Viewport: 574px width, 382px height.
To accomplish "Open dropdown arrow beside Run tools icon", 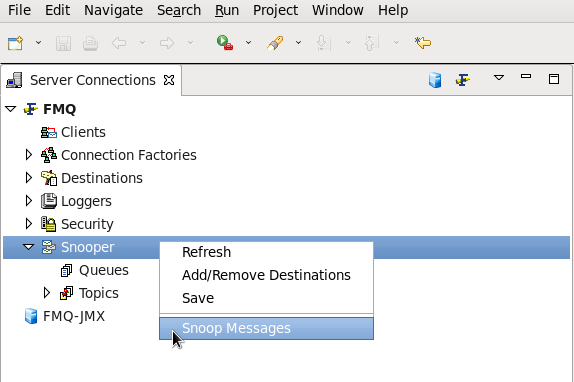I will coord(248,43).
